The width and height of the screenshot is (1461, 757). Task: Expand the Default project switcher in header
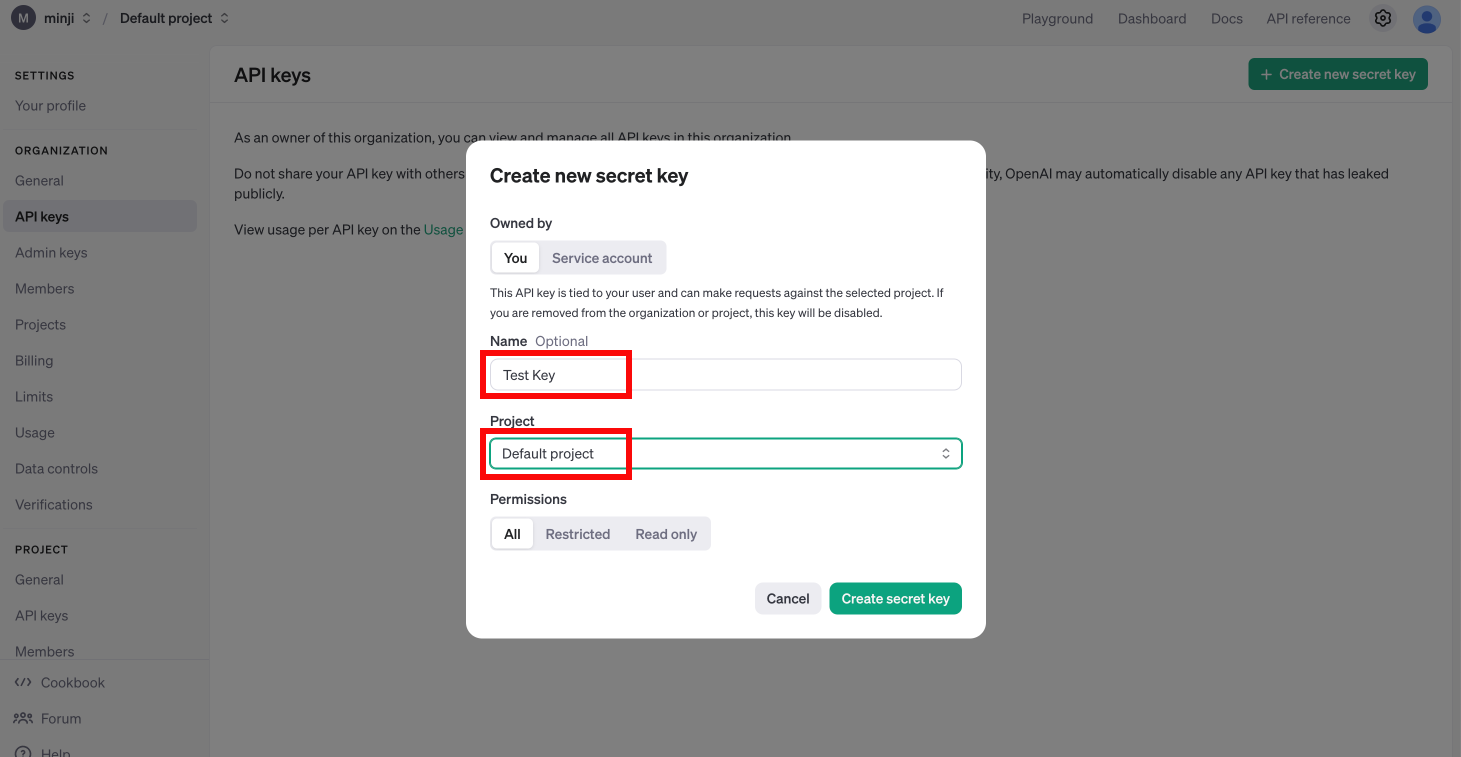click(174, 18)
